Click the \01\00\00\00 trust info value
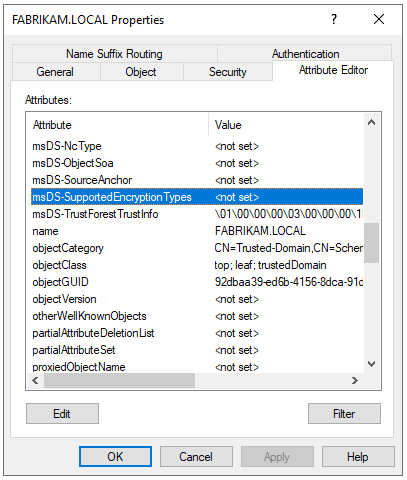The width and height of the screenshot is (407, 480). [x=289, y=214]
